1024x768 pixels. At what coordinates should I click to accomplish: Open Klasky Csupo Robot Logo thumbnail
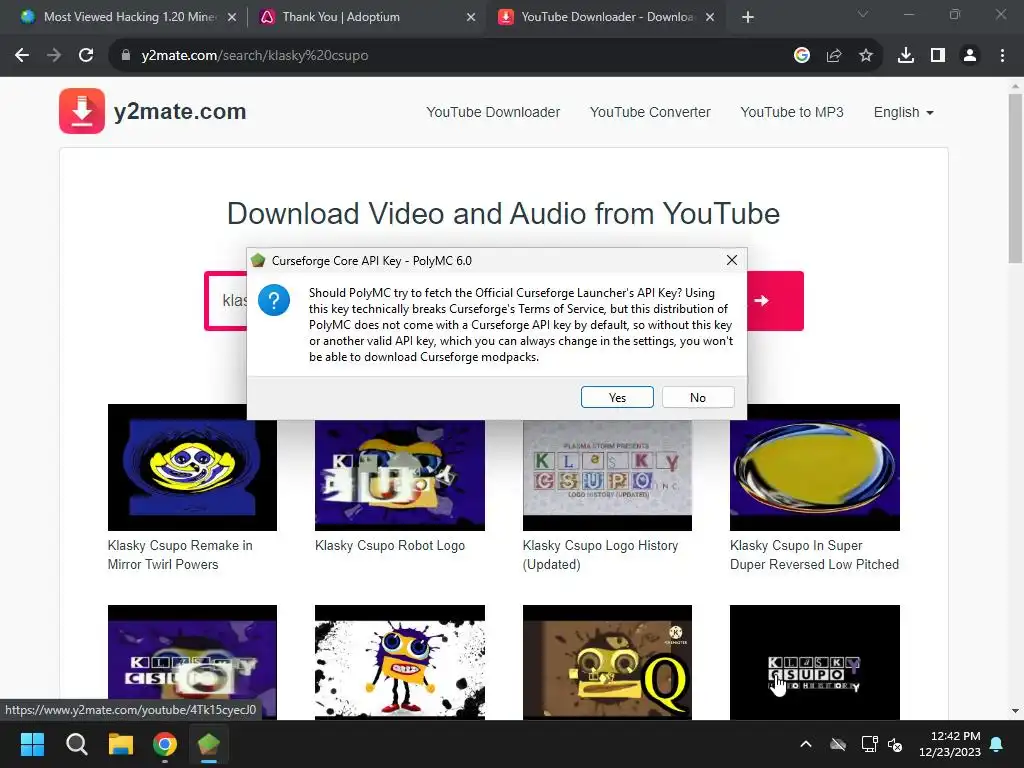coord(400,475)
